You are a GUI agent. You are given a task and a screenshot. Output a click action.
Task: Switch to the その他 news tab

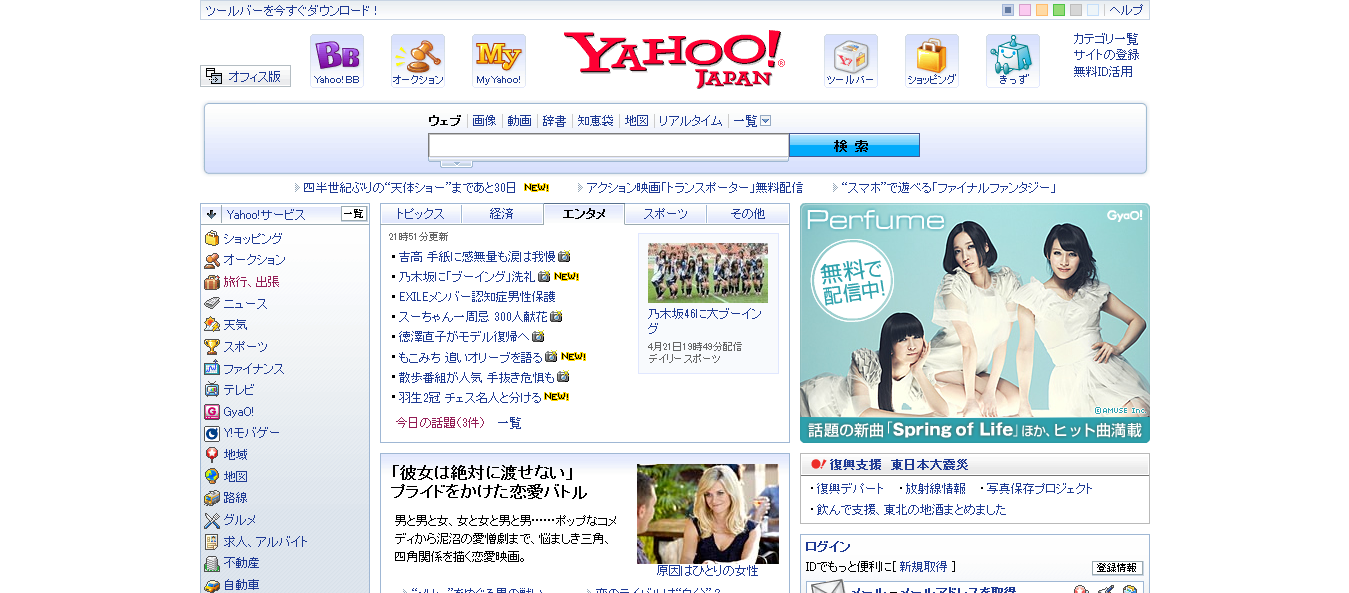(x=747, y=214)
